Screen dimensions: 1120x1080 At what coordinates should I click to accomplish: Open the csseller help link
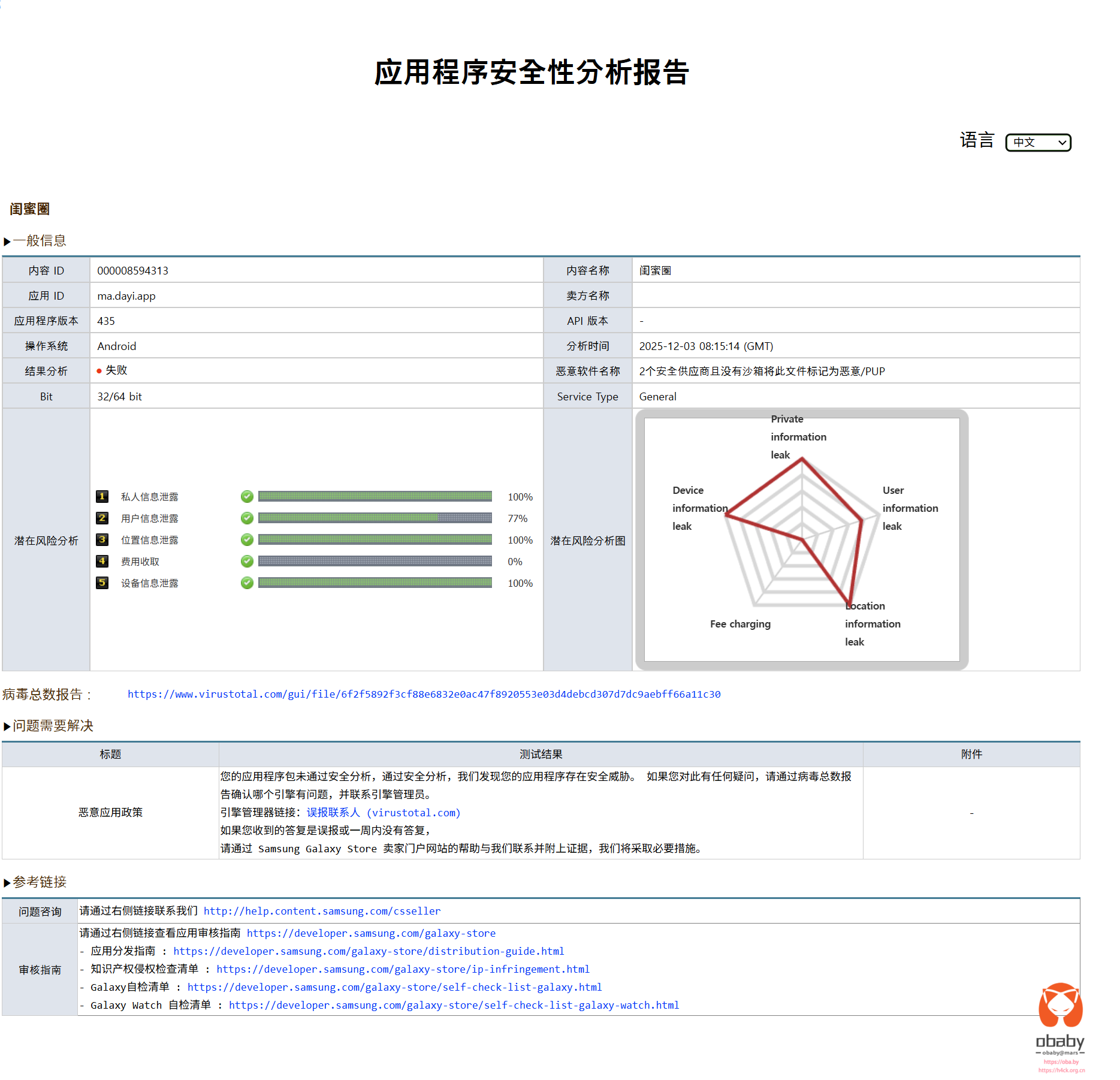click(322, 911)
